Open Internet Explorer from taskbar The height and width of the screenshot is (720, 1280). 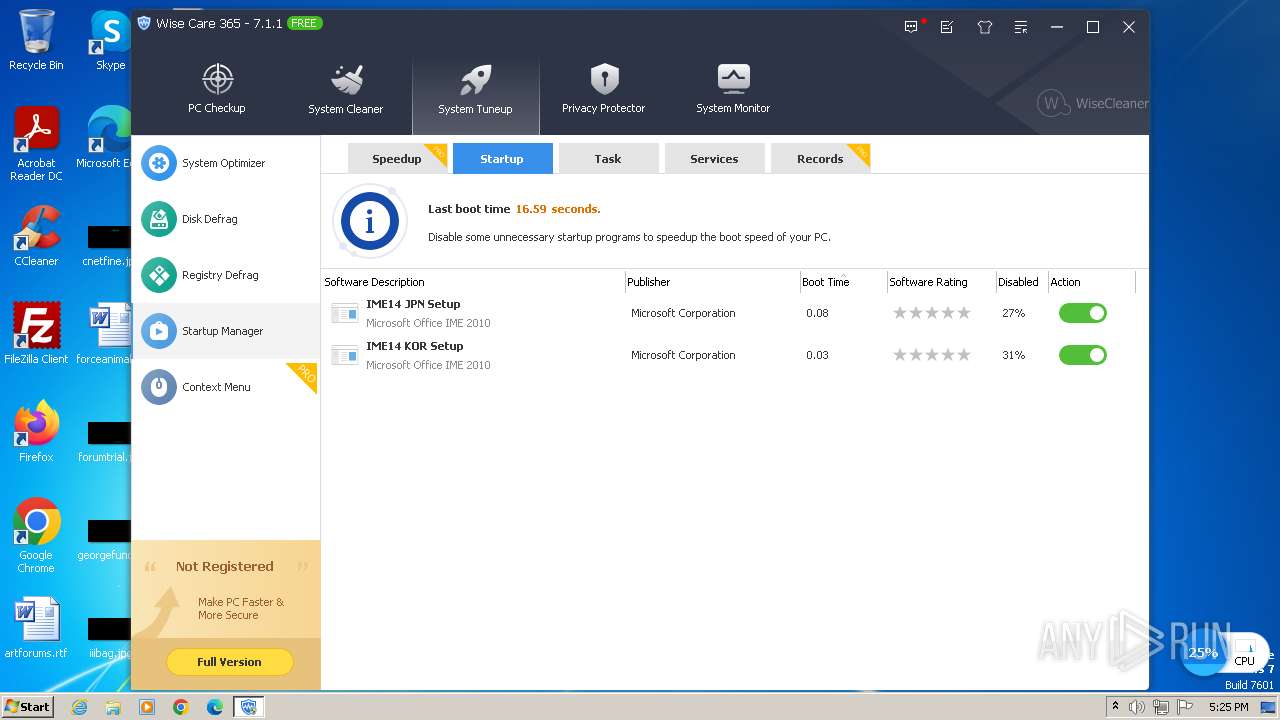[79, 707]
